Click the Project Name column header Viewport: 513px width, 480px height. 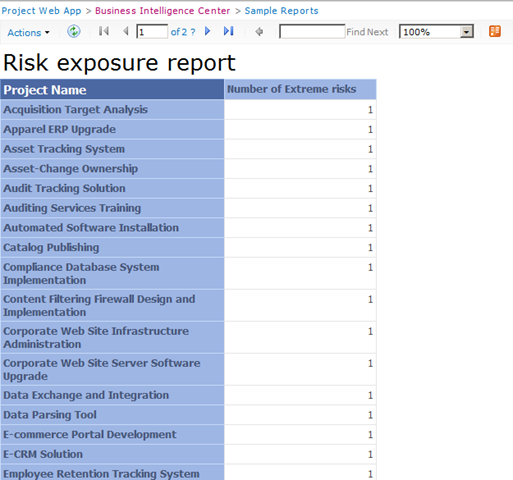click(112, 90)
